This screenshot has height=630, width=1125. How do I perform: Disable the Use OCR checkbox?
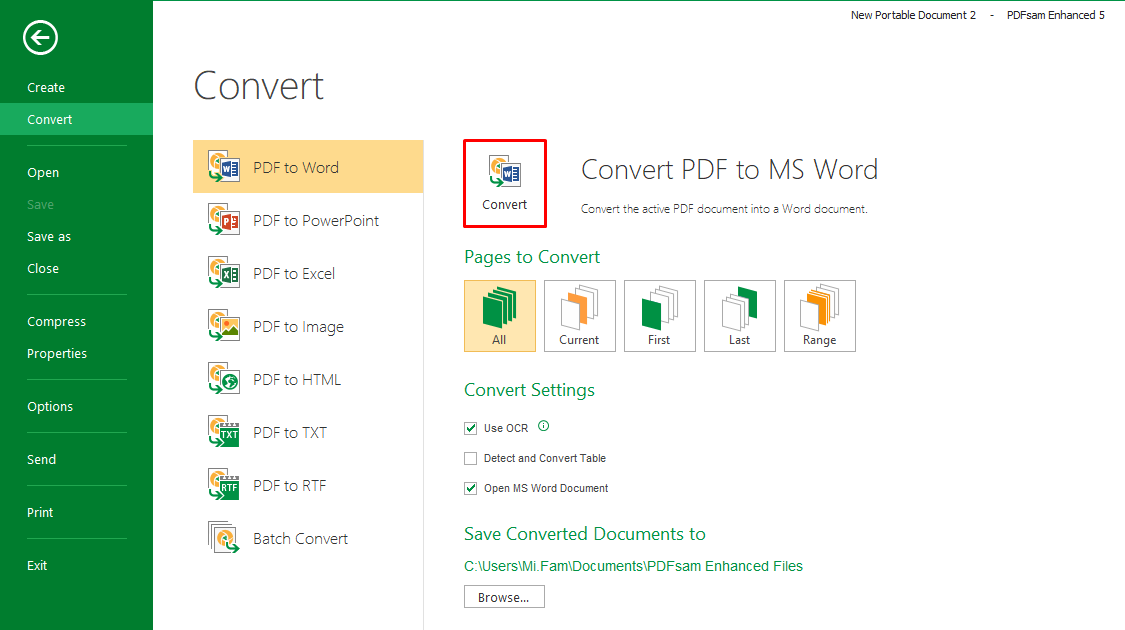pyautogui.click(x=471, y=428)
